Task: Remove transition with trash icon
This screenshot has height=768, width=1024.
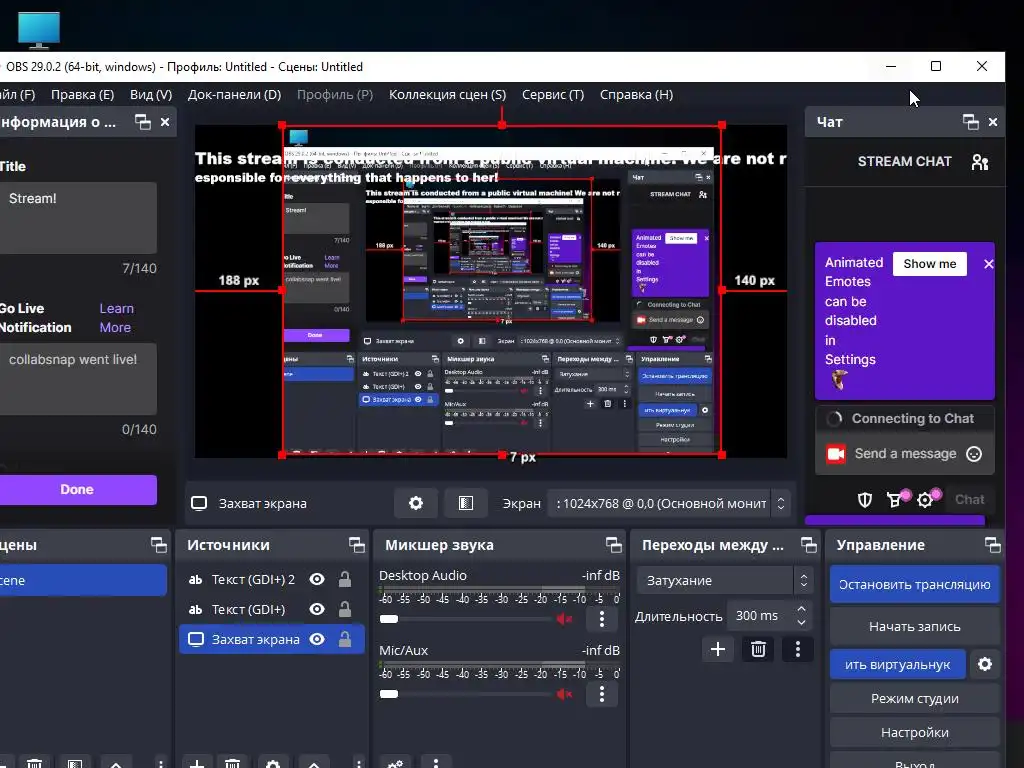Action: [x=758, y=649]
